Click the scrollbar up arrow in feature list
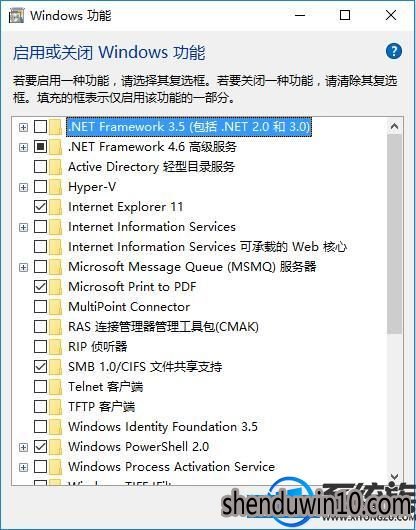 click(x=394, y=127)
